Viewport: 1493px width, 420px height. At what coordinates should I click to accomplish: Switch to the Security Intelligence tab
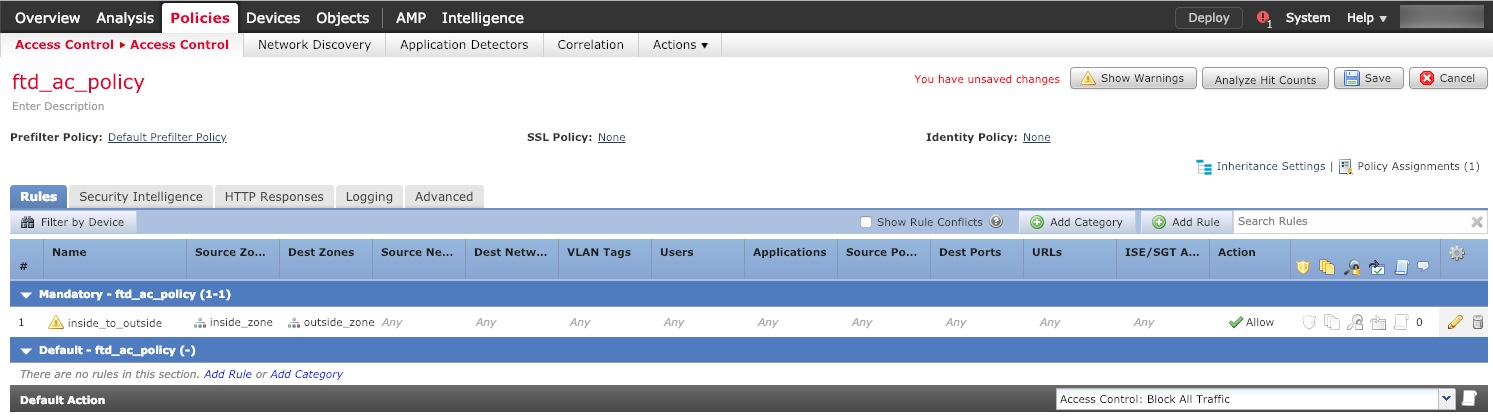(x=141, y=196)
